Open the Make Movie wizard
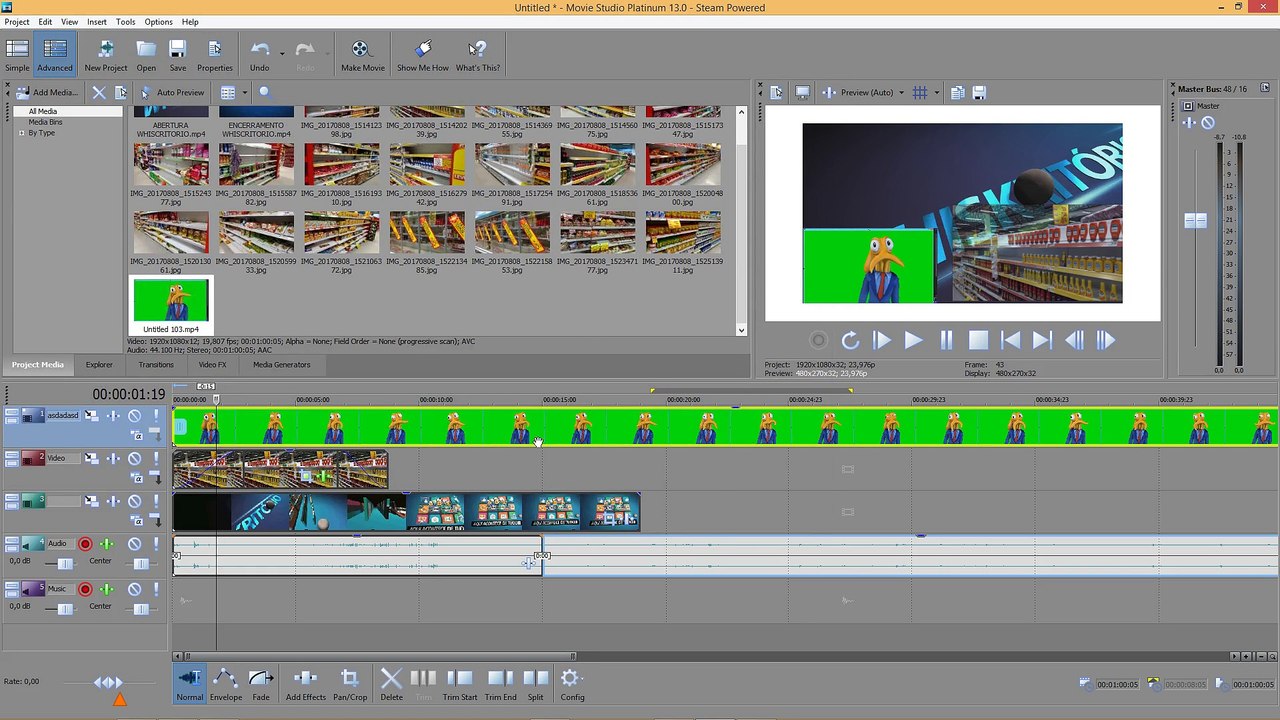Image resolution: width=1280 pixels, height=720 pixels. pos(362,55)
